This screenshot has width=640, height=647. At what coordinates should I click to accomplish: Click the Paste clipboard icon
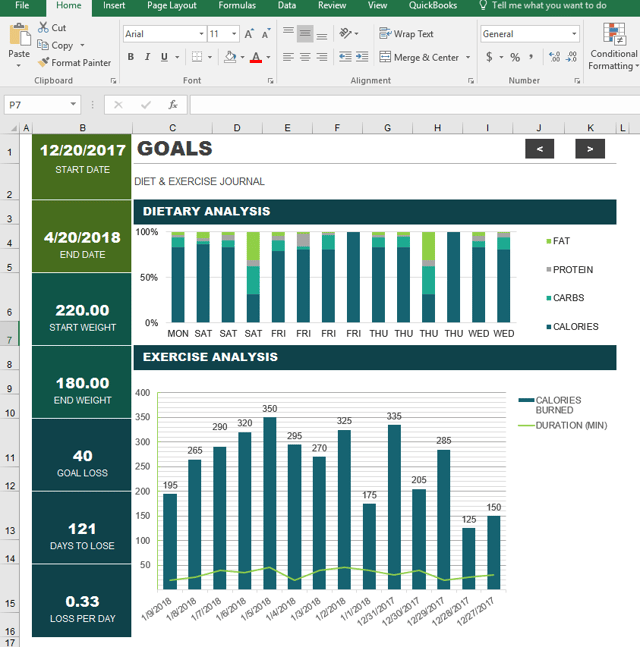point(19,35)
